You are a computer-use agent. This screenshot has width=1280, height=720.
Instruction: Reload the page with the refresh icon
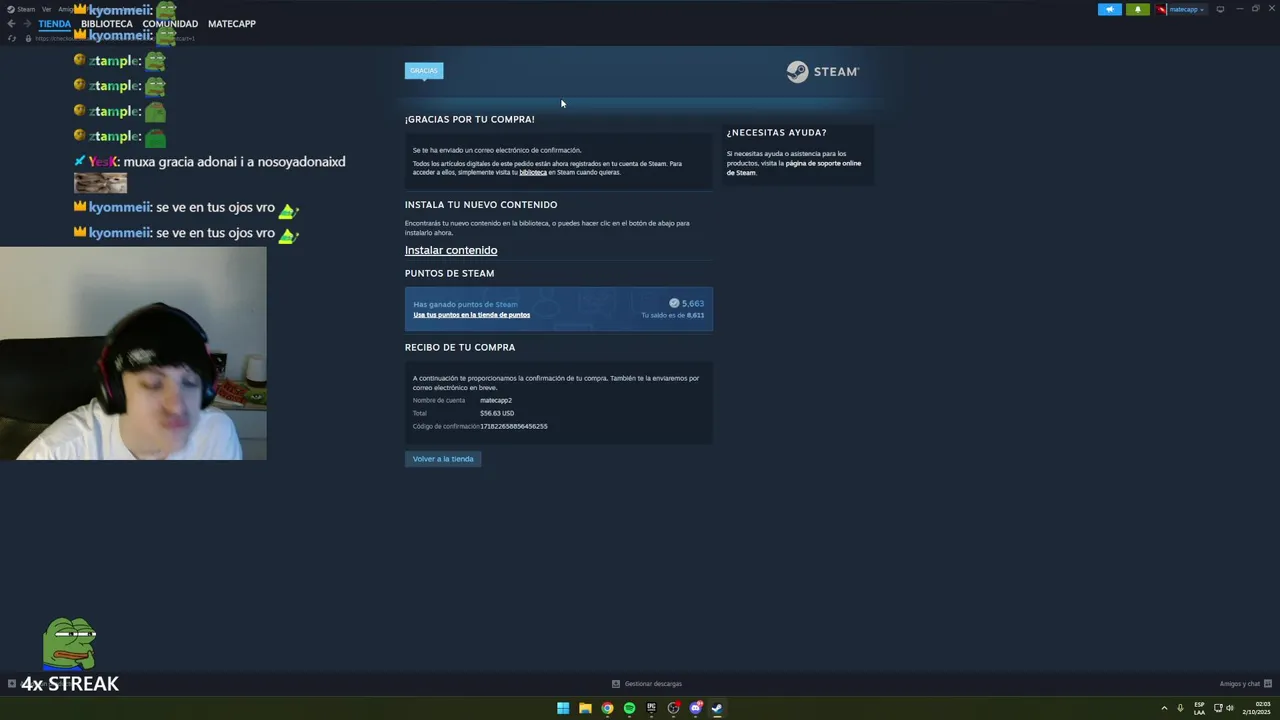coord(12,38)
